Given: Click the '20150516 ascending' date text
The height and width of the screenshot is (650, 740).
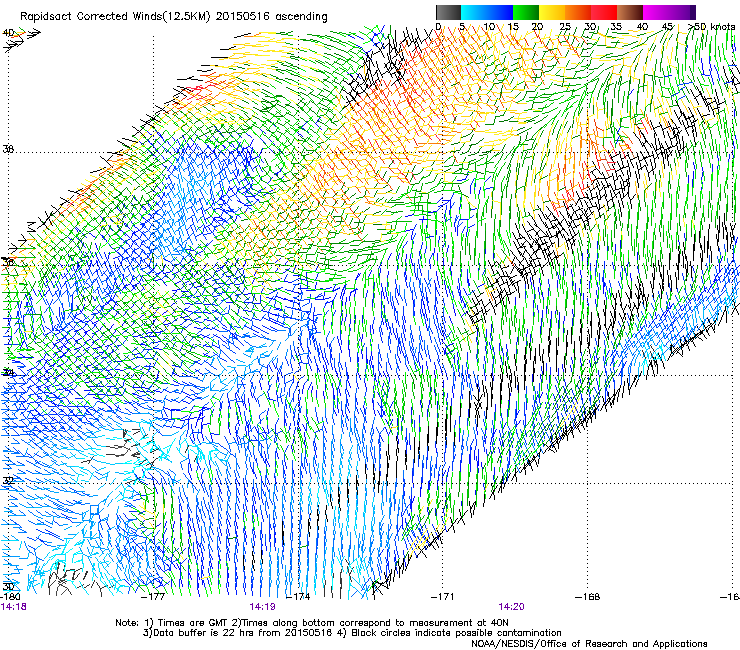Looking at the screenshot, I should 271,17.
